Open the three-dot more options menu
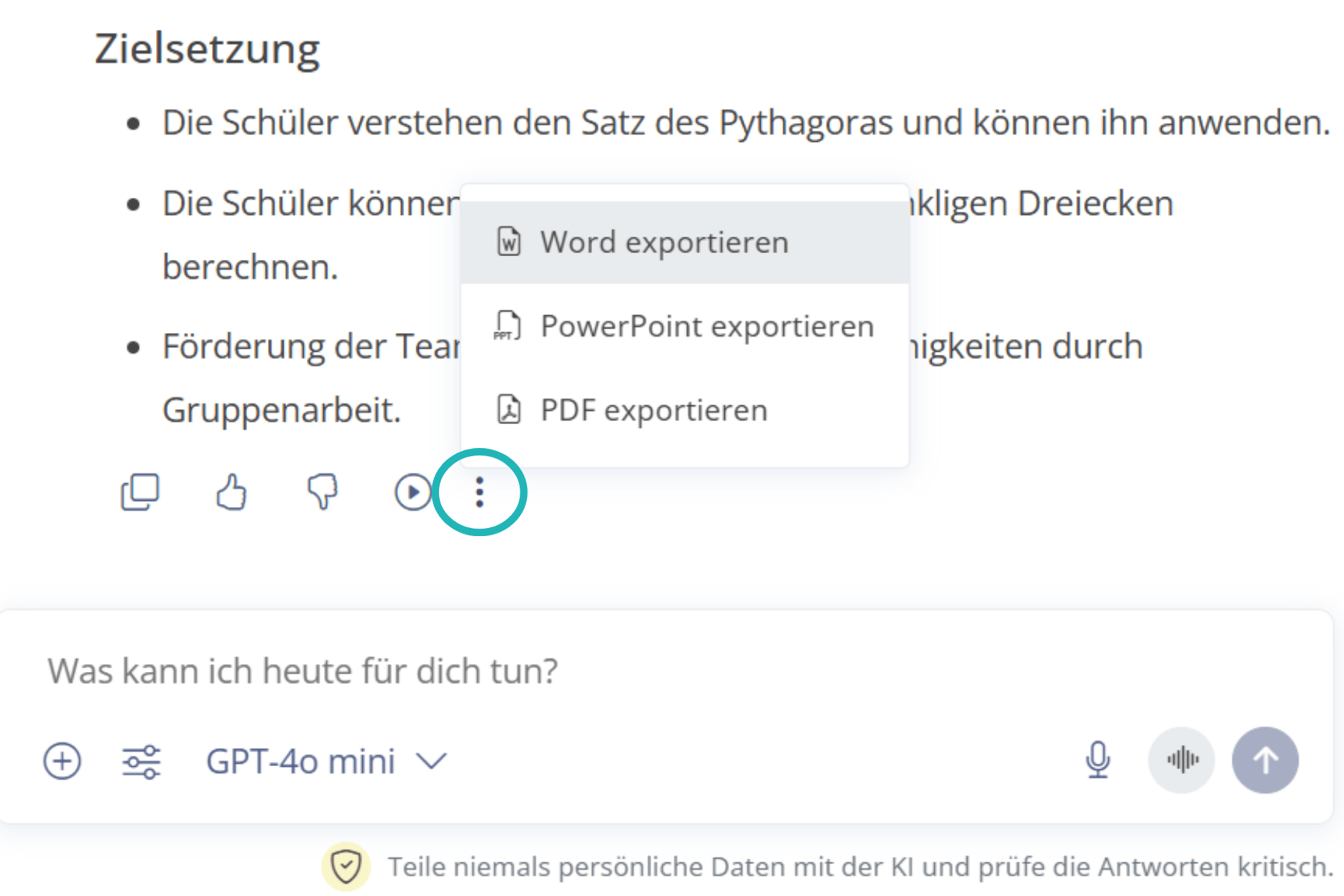The width and height of the screenshot is (1344, 896). 479,493
